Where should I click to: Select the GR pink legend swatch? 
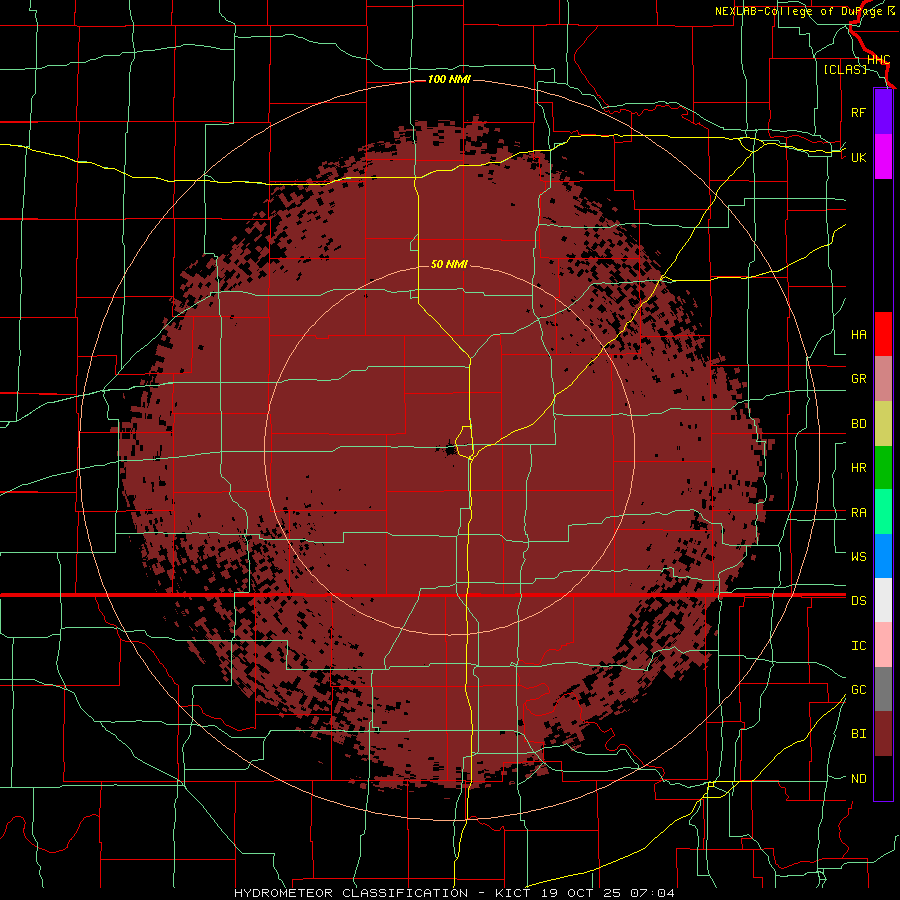tap(883, 378)
